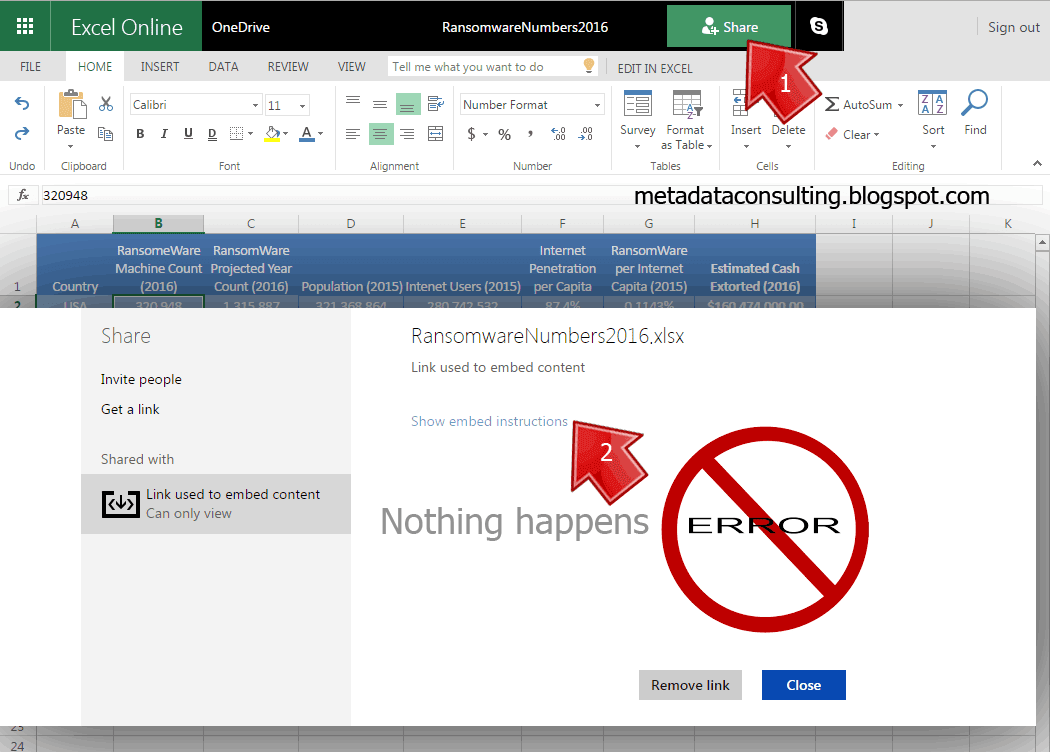The width and height of the screenshot is (1050, 752).
Task: Click the Undo arrow icon
Action: [x=22, y=104]
